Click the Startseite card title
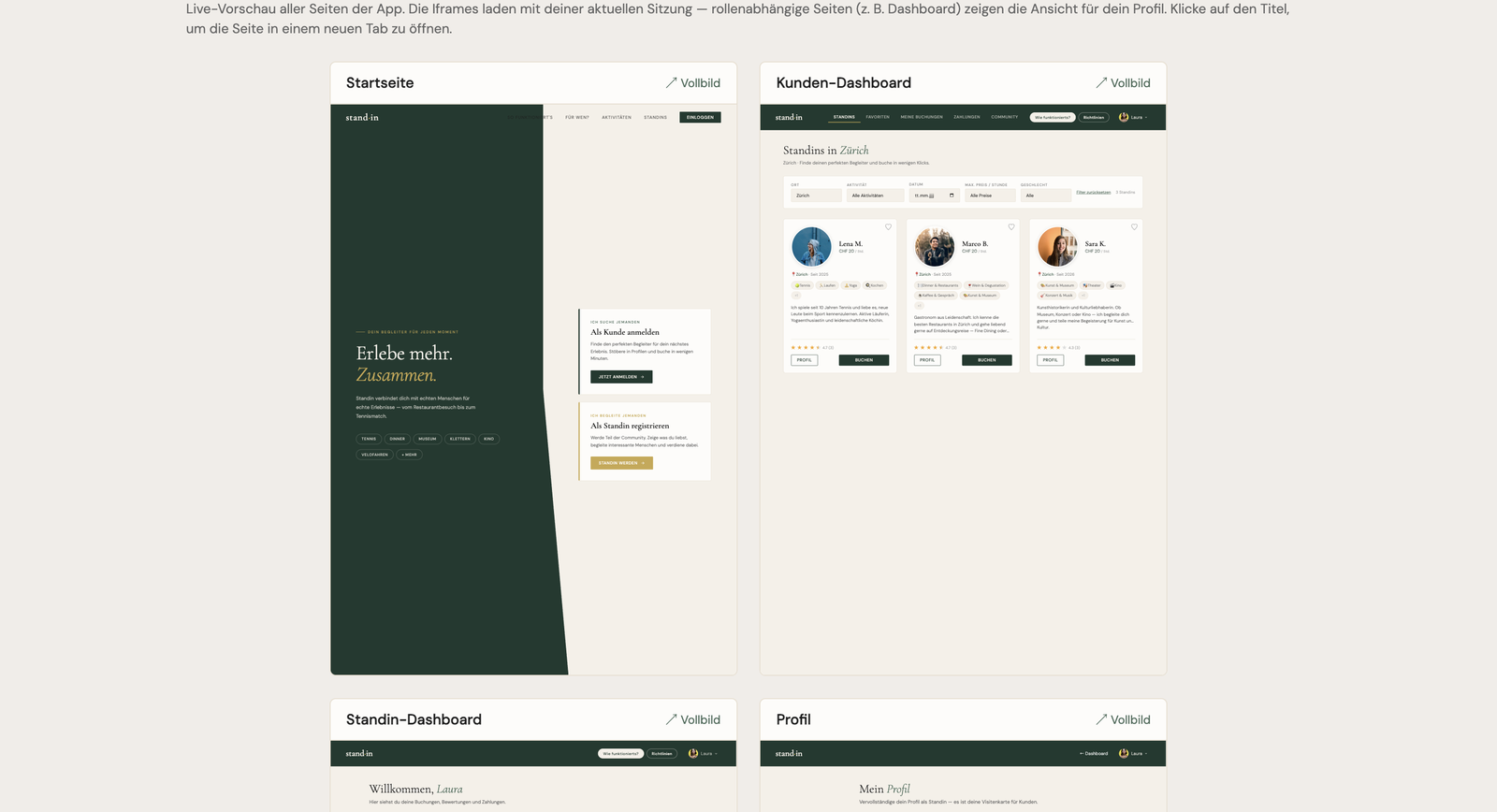 [x=380, y=83]
